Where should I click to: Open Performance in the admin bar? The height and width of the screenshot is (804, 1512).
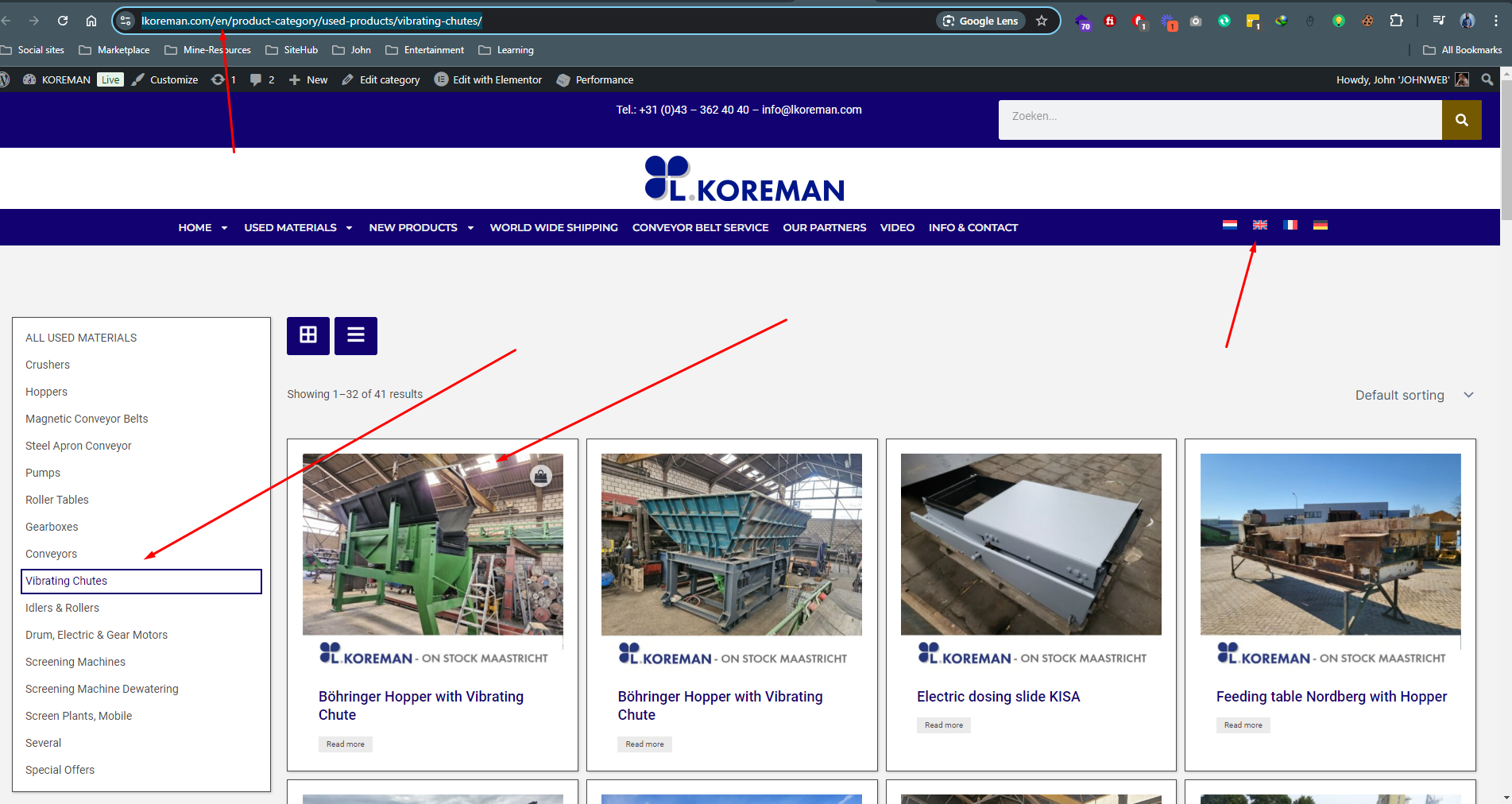[595, 79]
